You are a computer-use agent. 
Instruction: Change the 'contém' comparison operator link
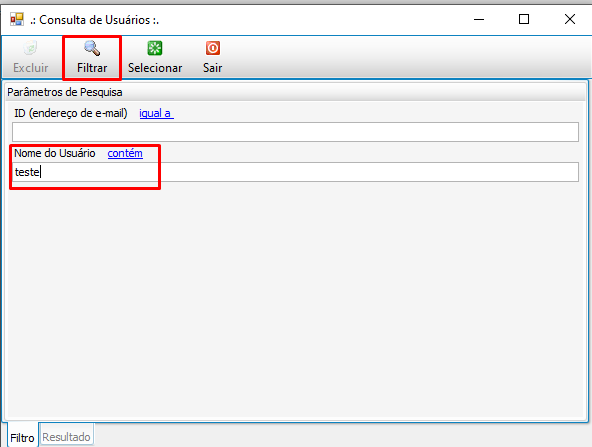125,153
